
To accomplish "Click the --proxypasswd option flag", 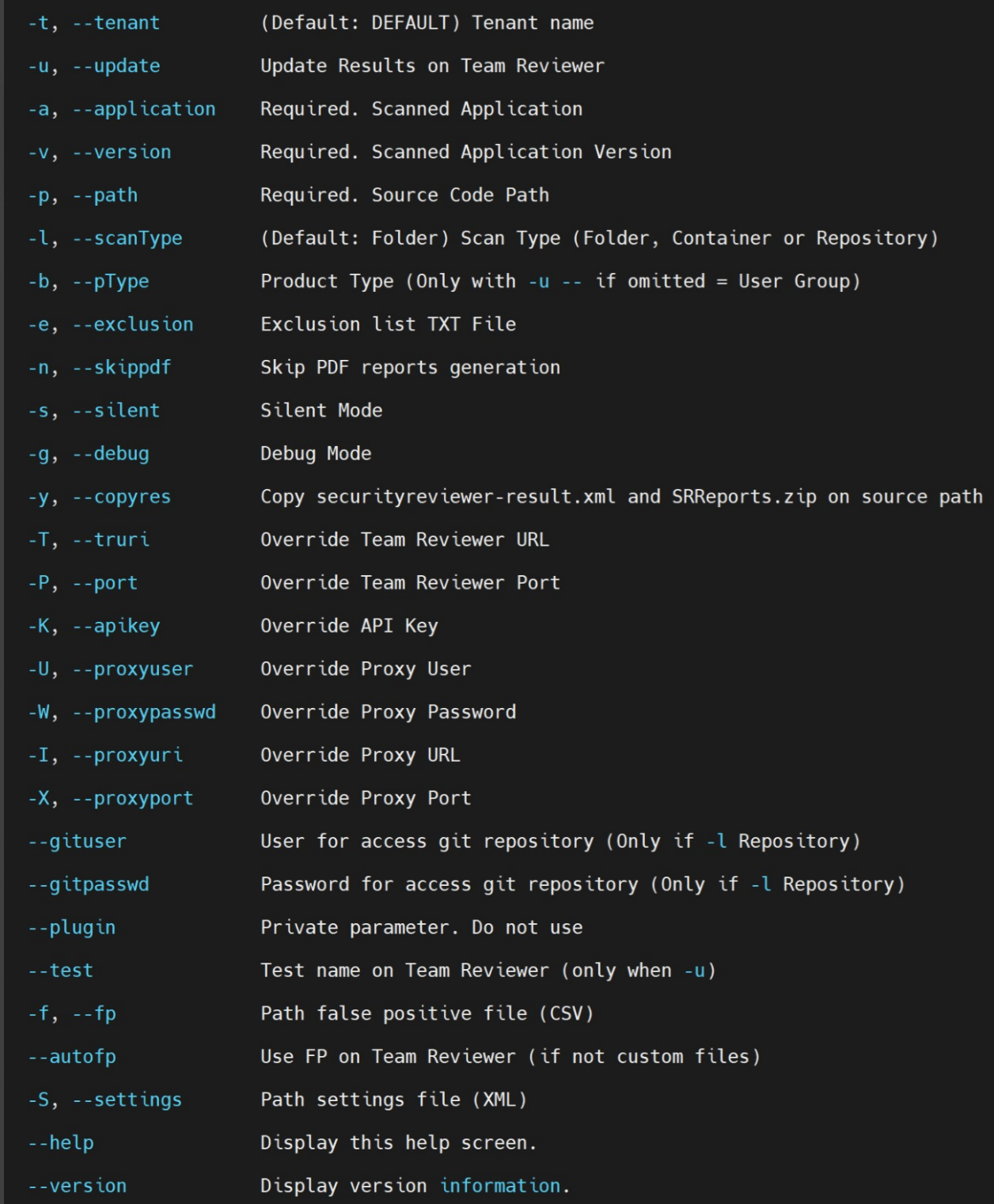I will click(143, 712).
